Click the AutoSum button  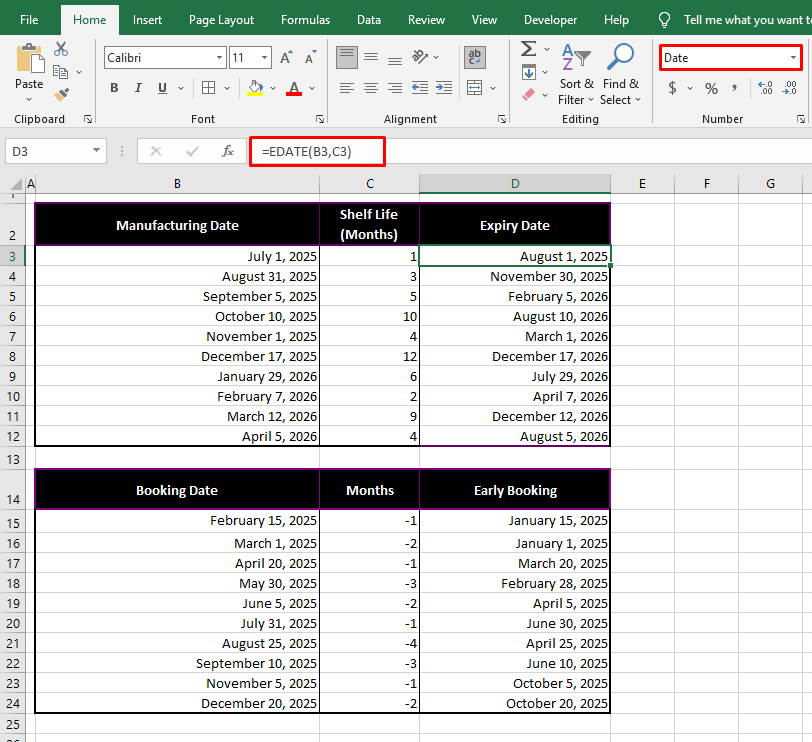527,48
